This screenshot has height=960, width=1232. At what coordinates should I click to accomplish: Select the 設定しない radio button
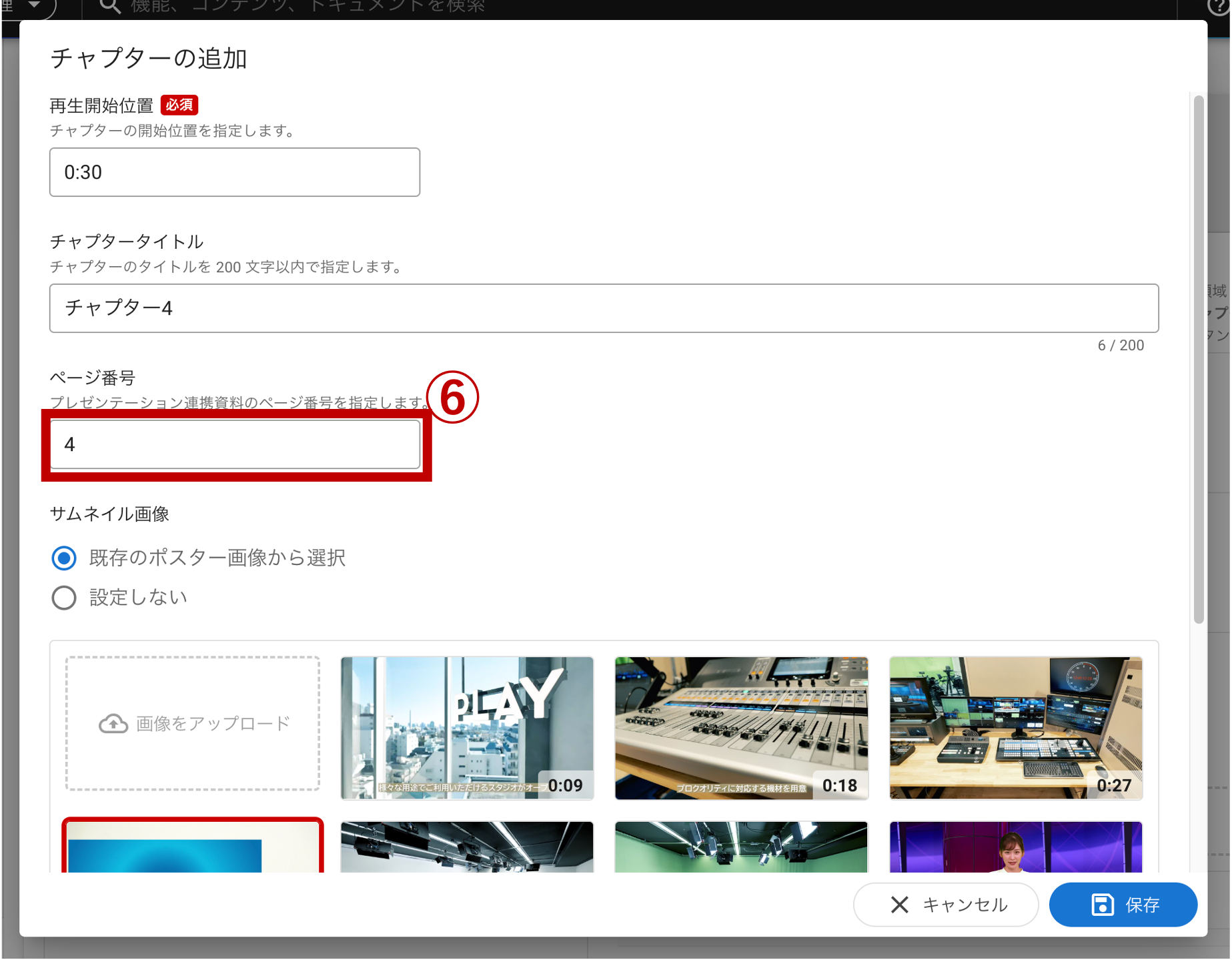point(64,598)
